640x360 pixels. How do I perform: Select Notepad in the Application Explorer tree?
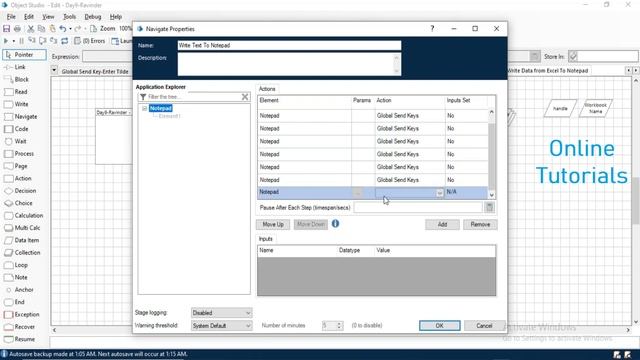[160, 108]
